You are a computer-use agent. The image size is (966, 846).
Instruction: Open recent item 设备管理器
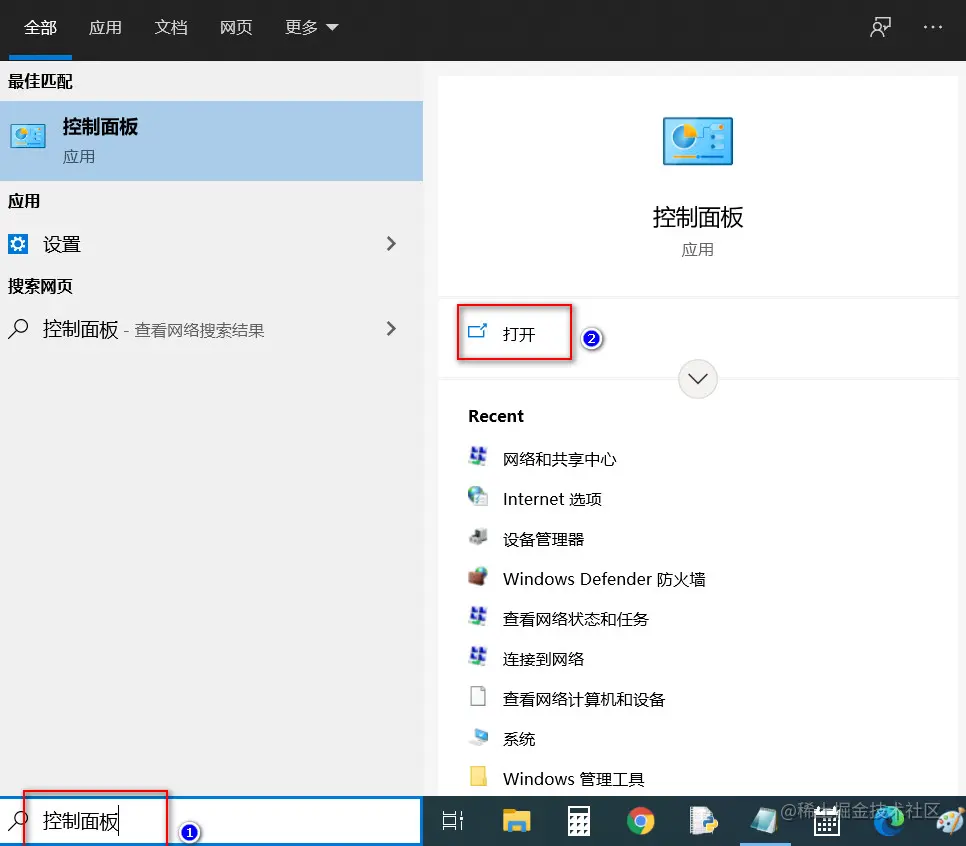(x=543, y=540)
